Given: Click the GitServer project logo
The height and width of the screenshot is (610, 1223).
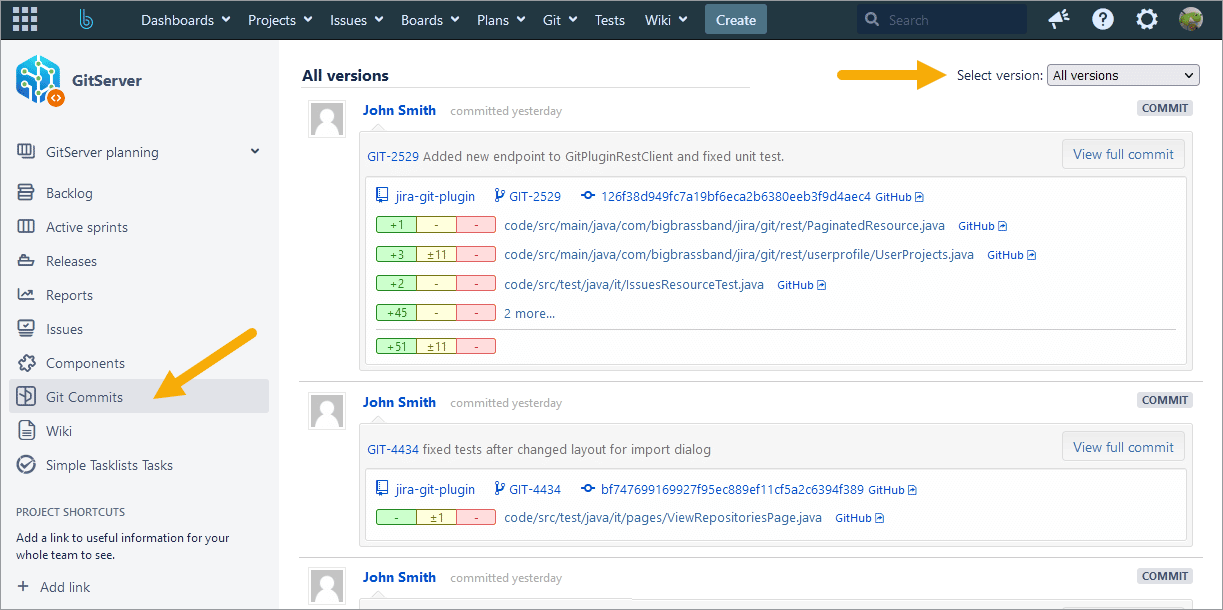Looking at the screenshot, I should [39, 80].
